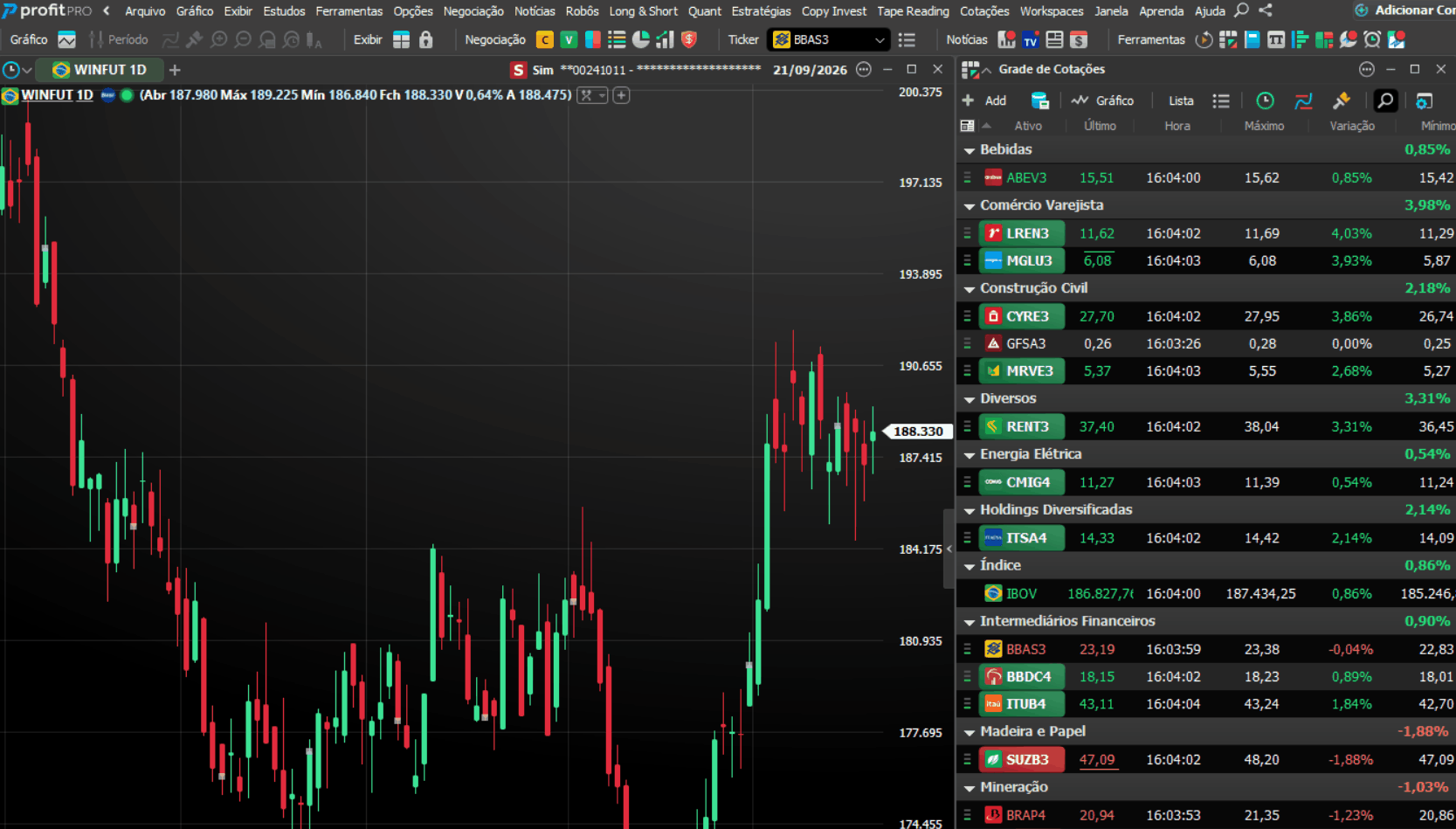Collapse the Diversos group
Screen dimensions: 1456x829
click(970, 399)
